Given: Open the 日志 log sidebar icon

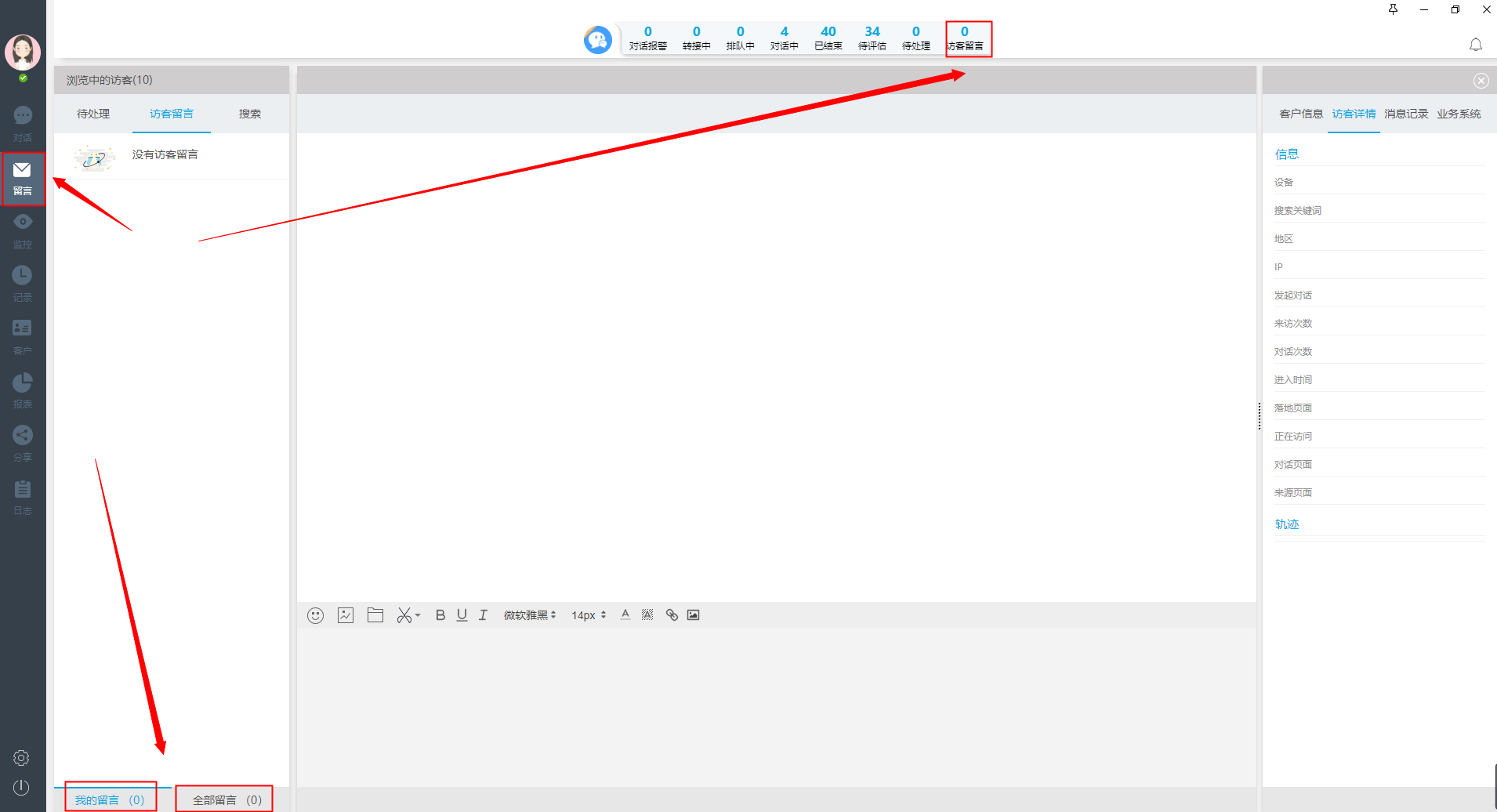Looking at the screenshot, I should click(23, 498).
